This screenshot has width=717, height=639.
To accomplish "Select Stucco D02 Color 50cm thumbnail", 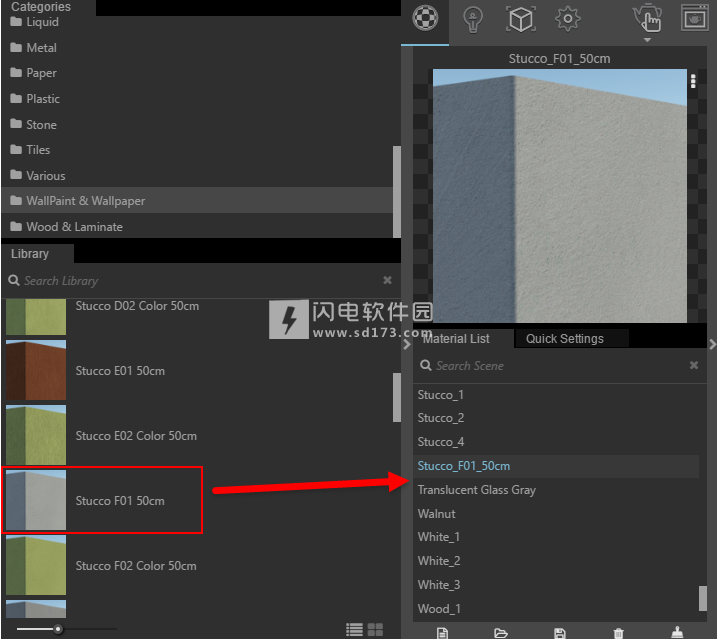I will tap(36, 317).
